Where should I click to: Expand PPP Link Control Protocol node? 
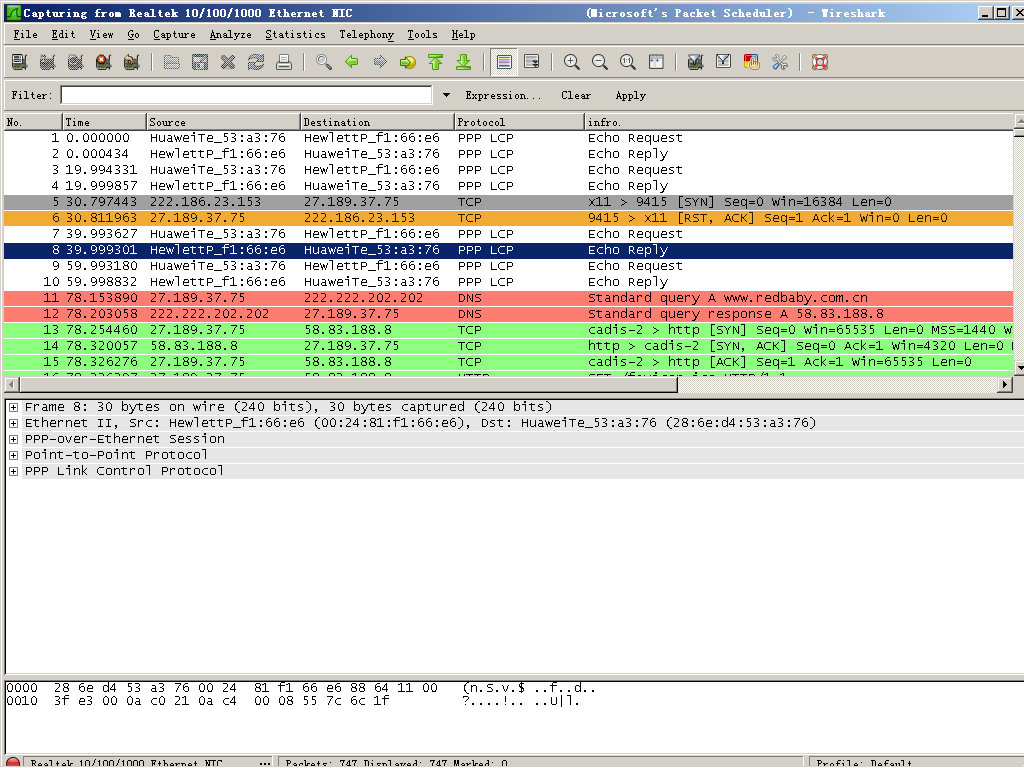pos(13,471)
